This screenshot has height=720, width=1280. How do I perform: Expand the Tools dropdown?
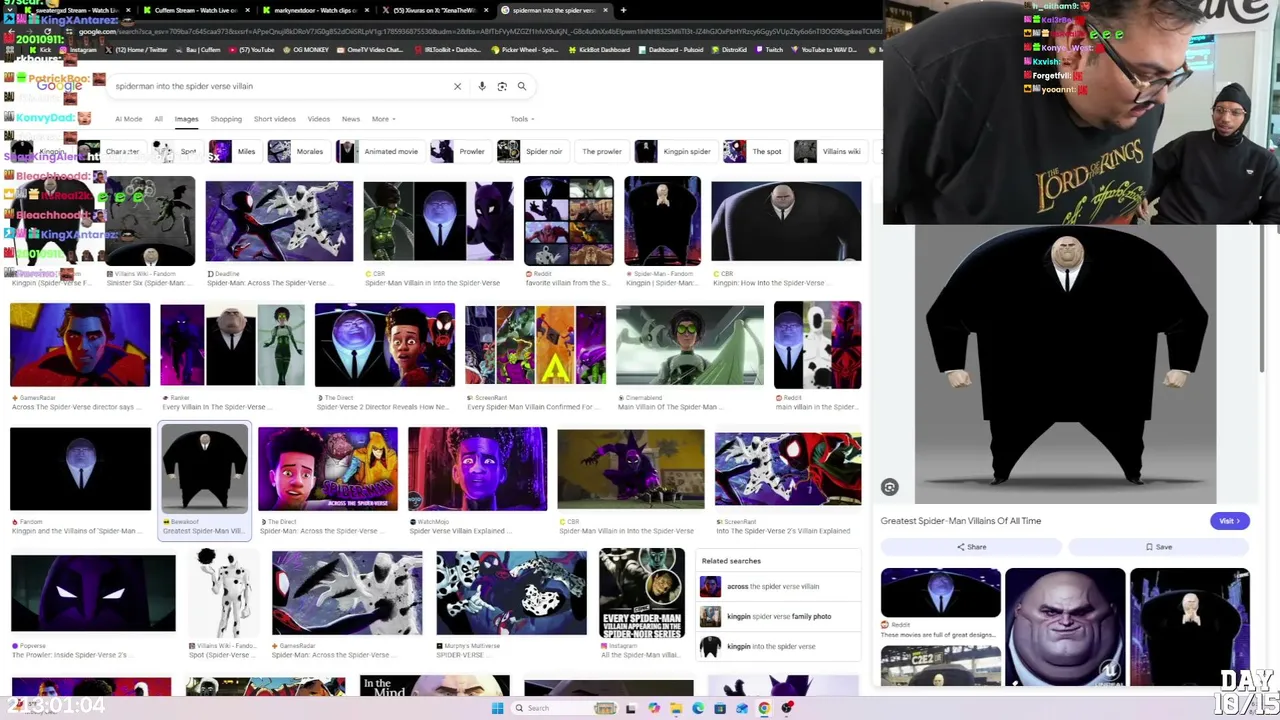point(522,119)
